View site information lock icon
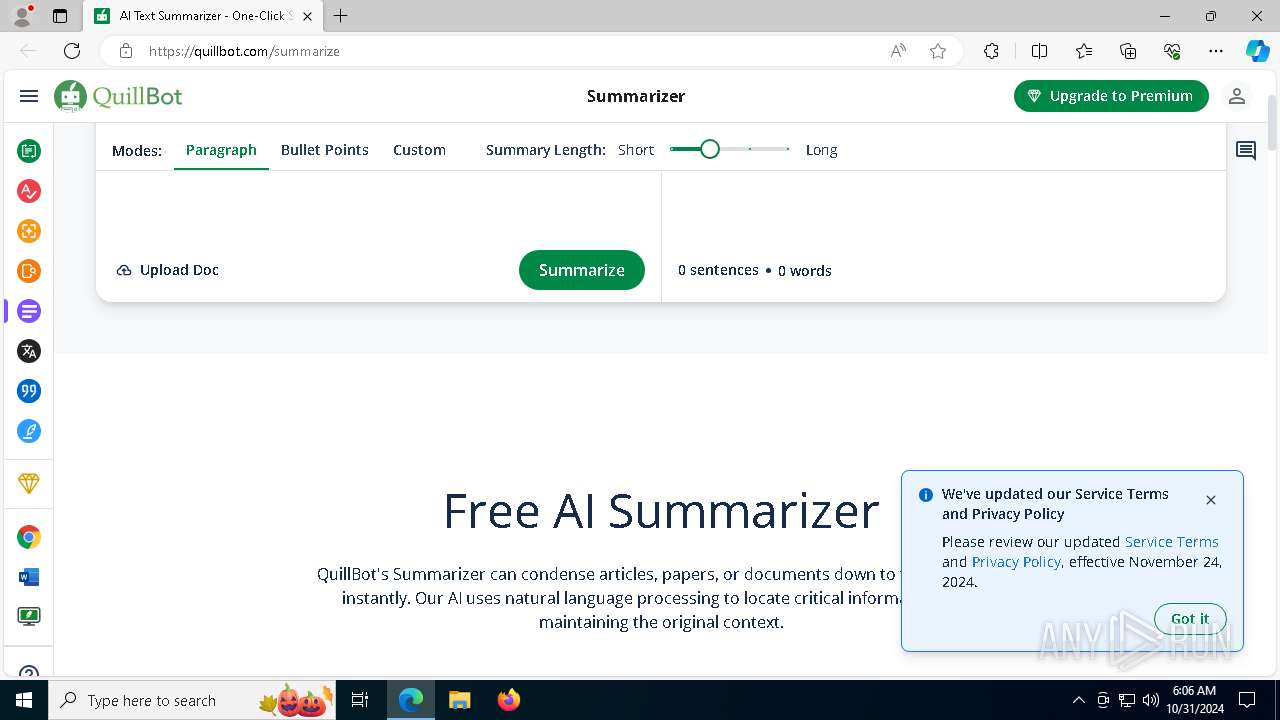 pyautogui.click(x=125, y=51)
